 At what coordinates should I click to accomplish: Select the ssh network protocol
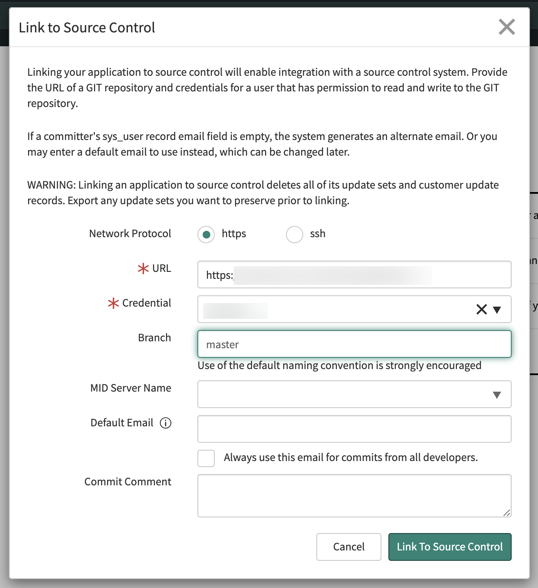coord(294,235)
